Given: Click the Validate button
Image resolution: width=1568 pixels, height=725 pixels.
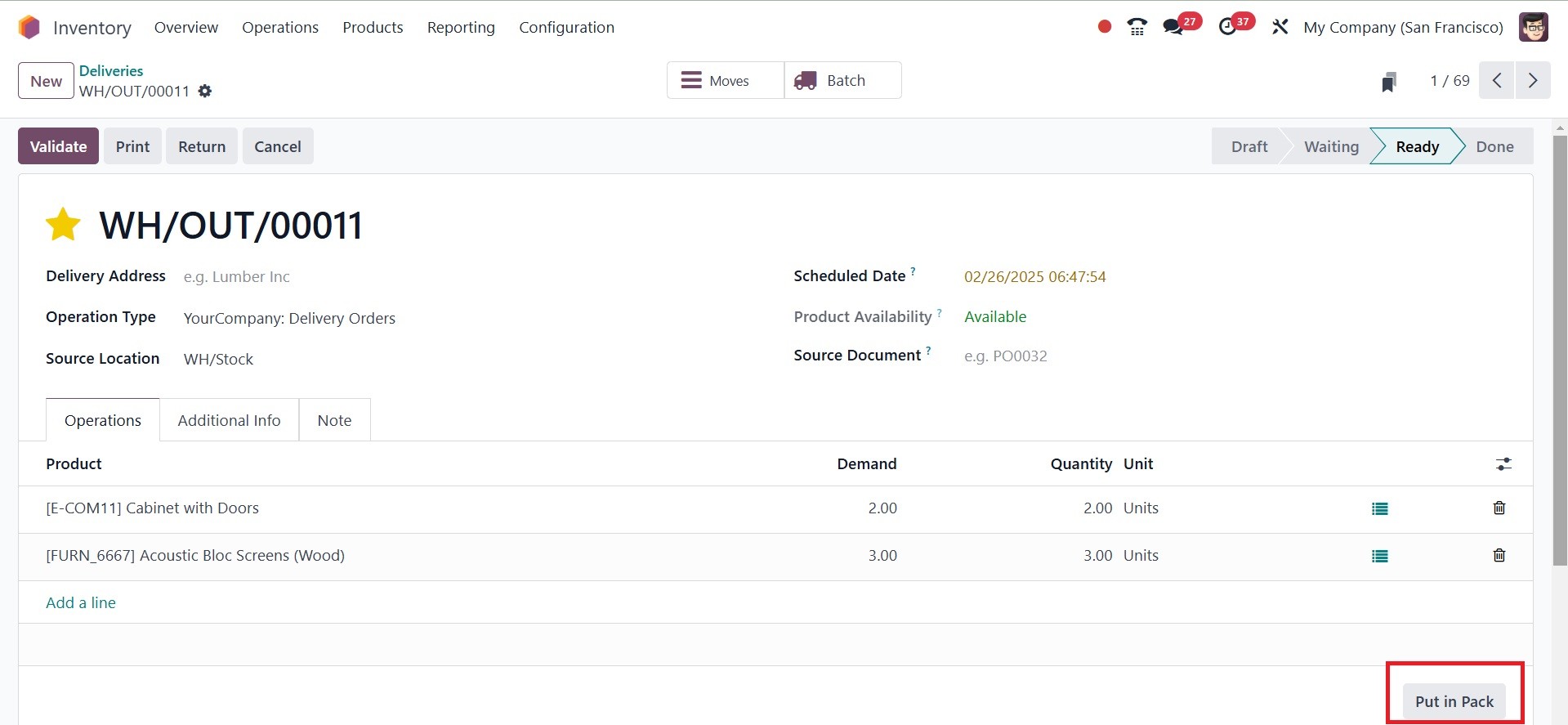Looking at the screenshot, I should pos(58,146).
